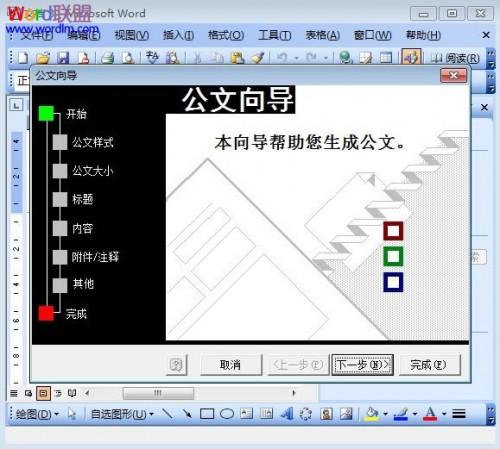Apply the Fill Color paint bucket swatch
Image resolution: width=500 pixels, height=449 pixels.
pos(372,414)
